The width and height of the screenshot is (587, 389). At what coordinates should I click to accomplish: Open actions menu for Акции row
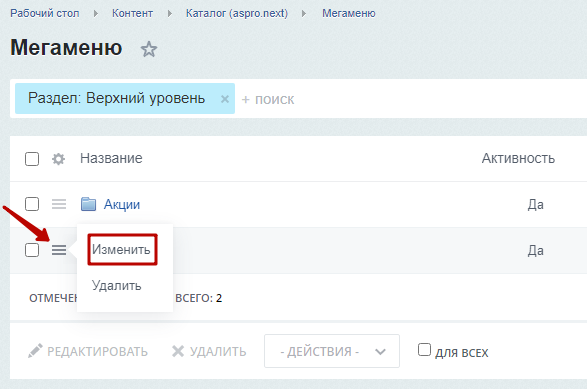coord(59,204)
